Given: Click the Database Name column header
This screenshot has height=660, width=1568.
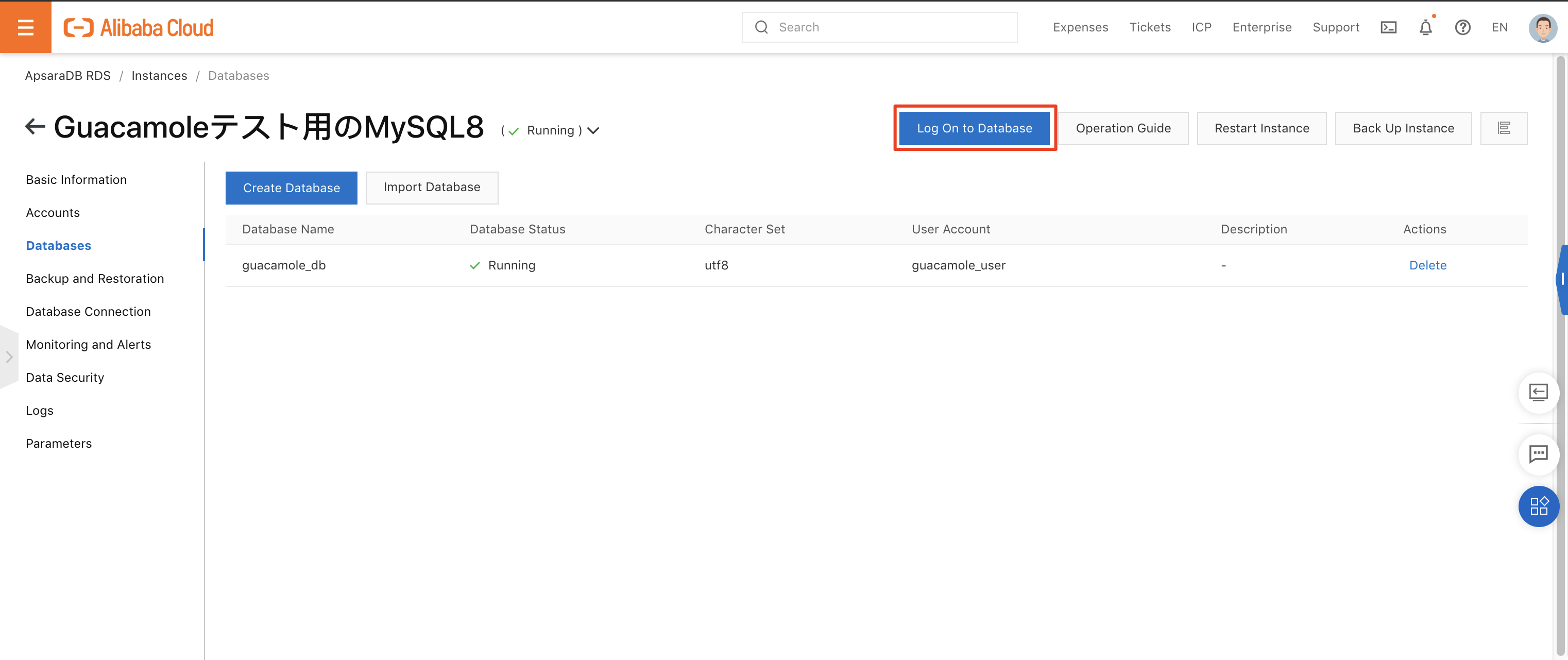Looking at the screenshot, I should tap(288, 229).
